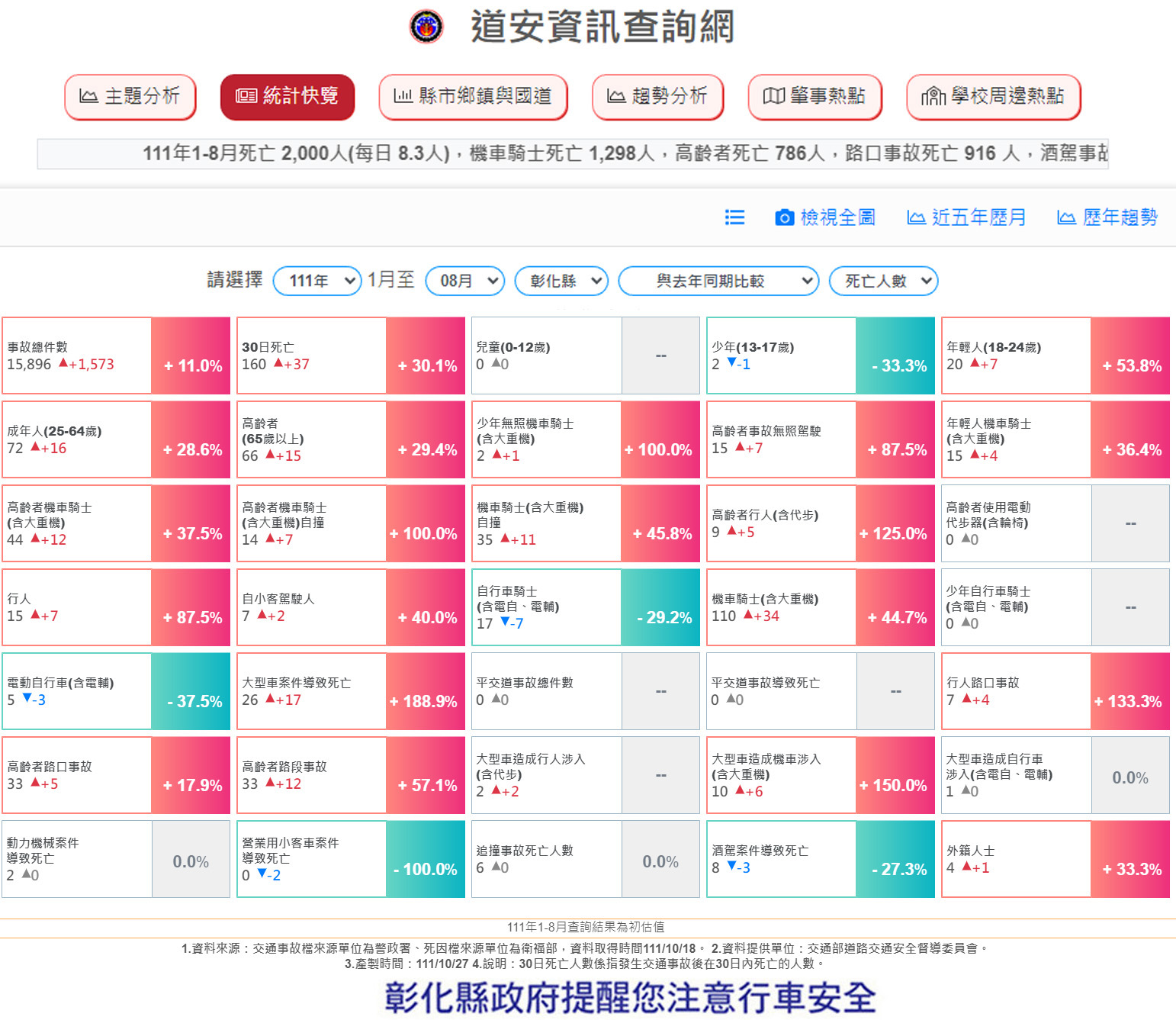Screen dimensions: 1176x1020
Task: Open the 彰化縣 county selector
Action: click(561, 281)
